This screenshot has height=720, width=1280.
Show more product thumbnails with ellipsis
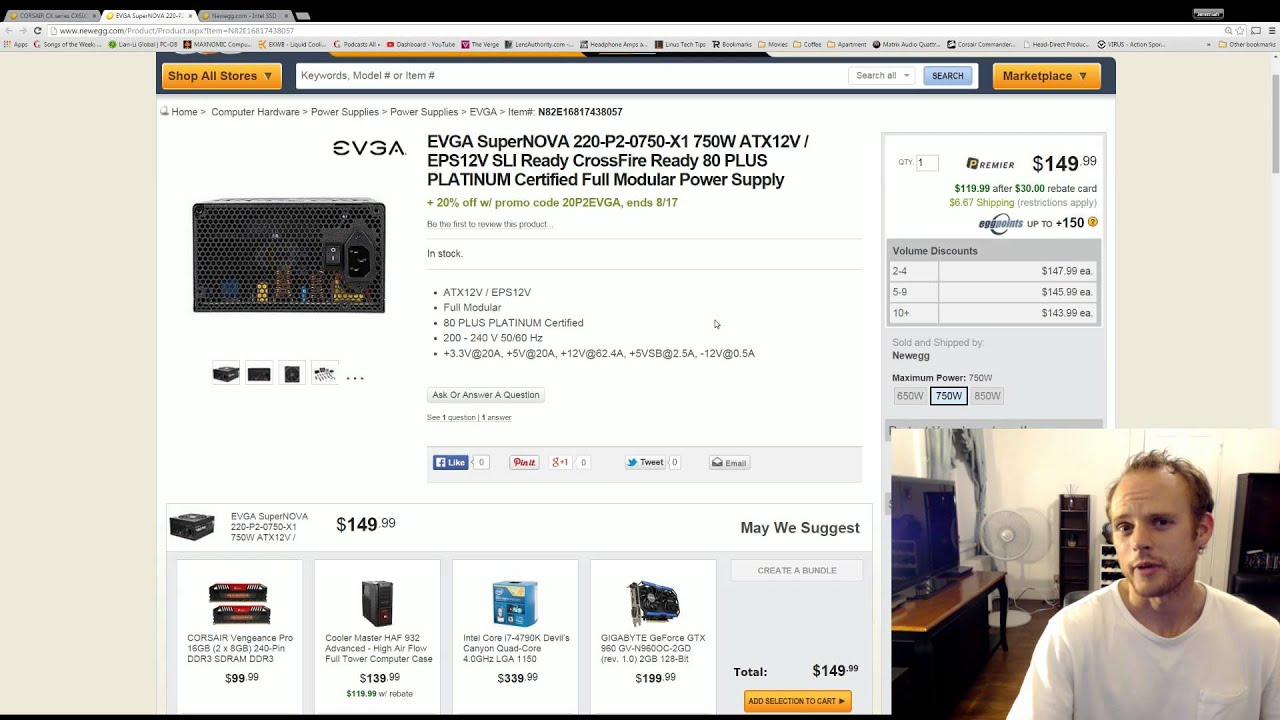[355, 377]
